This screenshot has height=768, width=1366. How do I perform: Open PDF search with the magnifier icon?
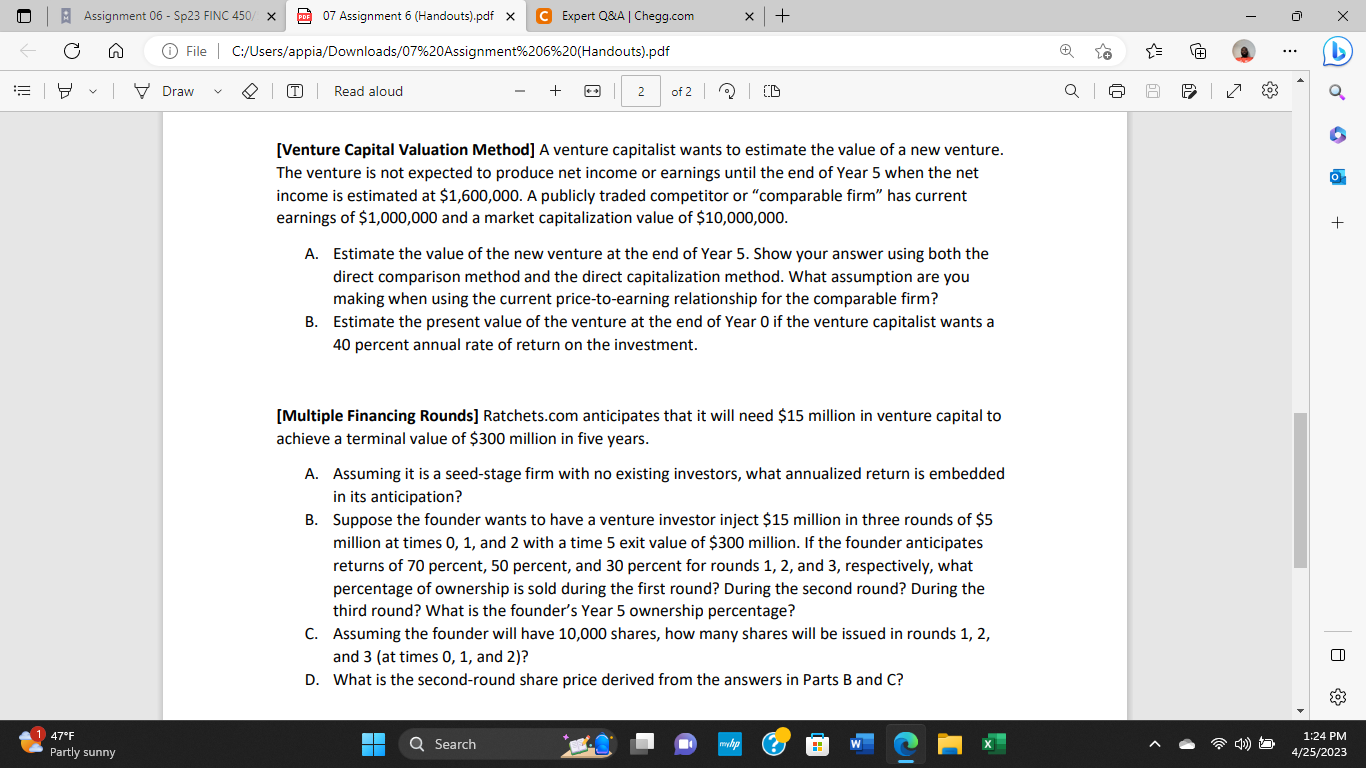pyautogui.click(x=1071, y=90)
